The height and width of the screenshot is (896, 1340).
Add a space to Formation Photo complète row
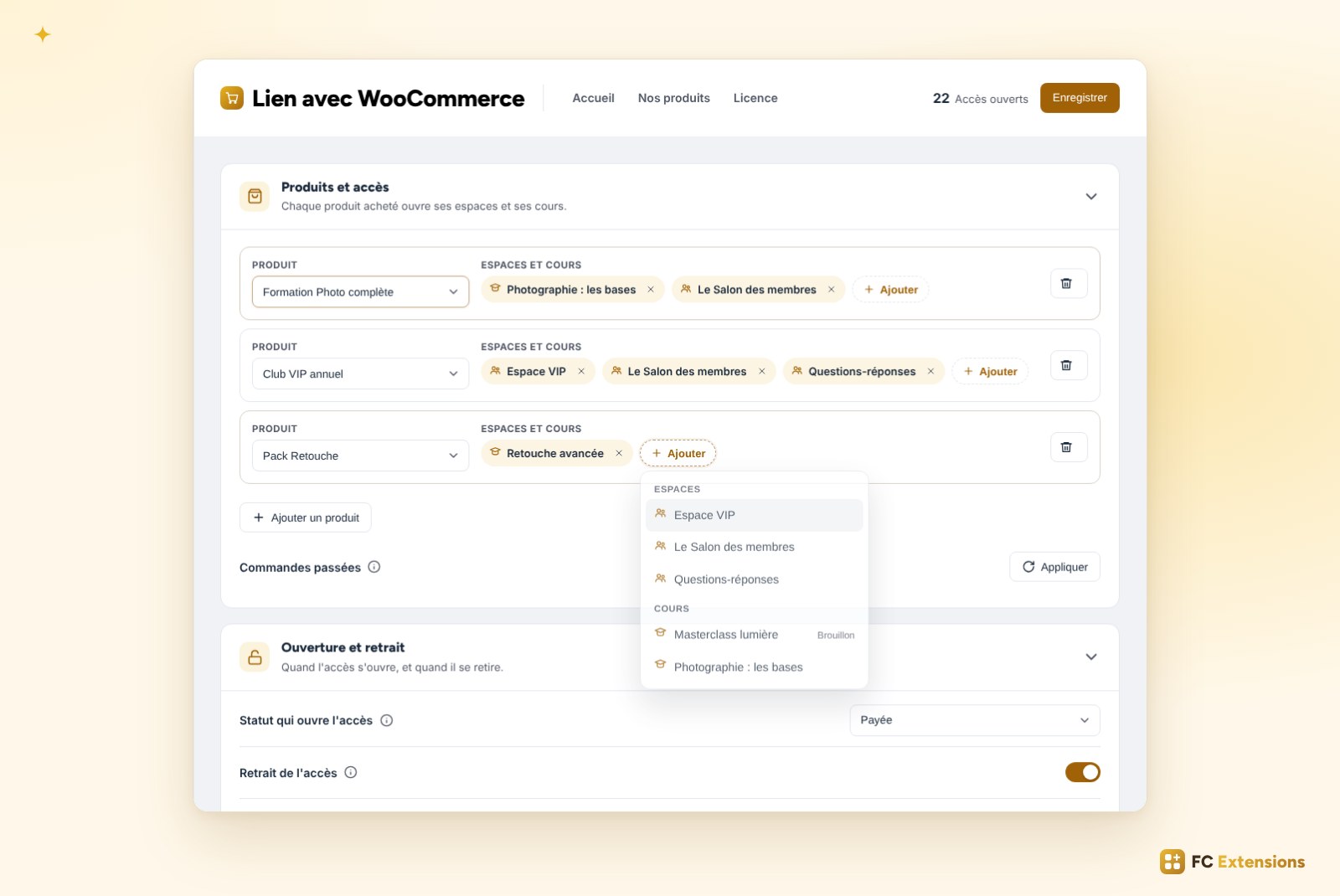(x=891, y=290)
